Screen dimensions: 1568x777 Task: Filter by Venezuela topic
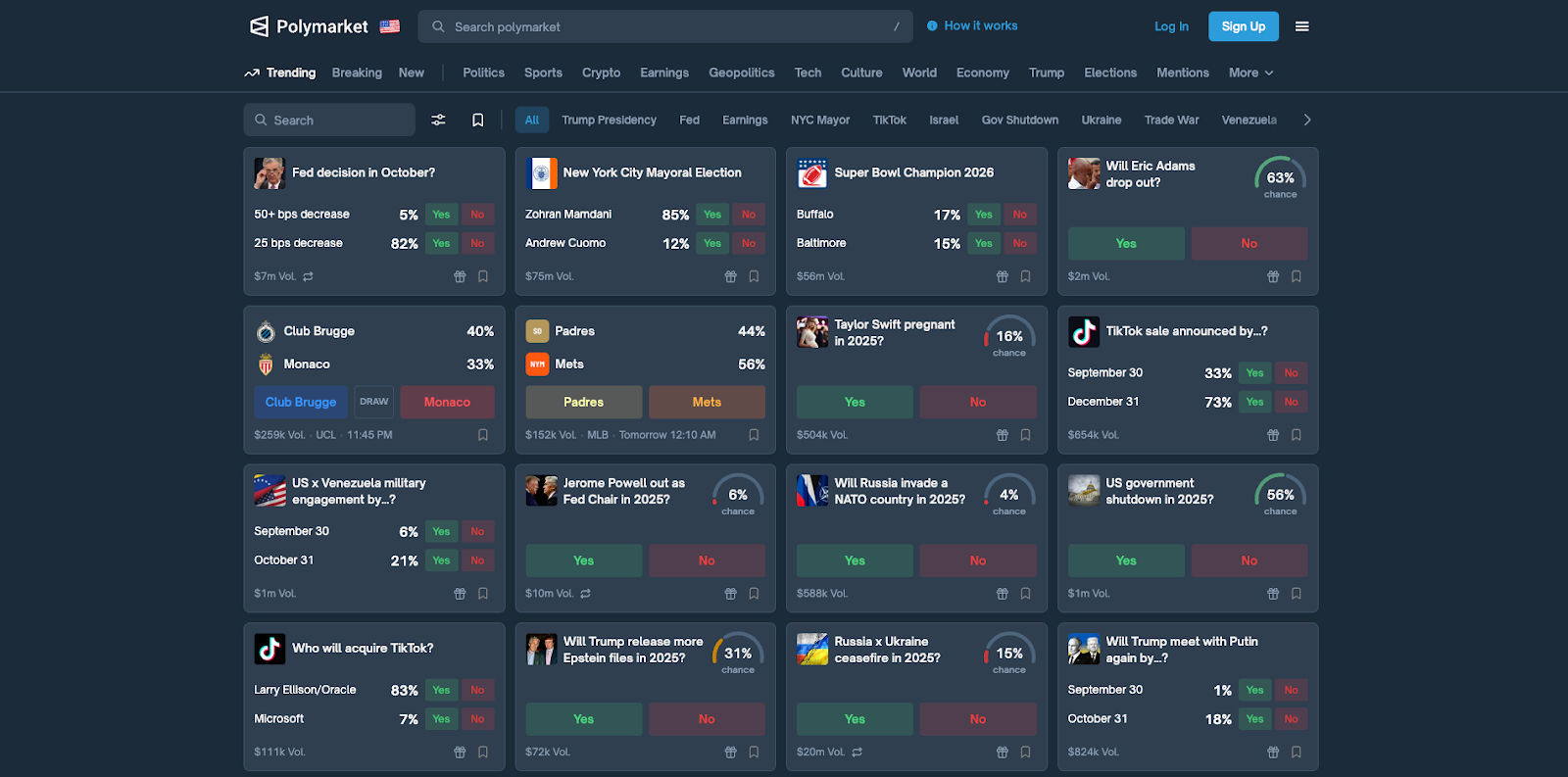coord(1249,120)
